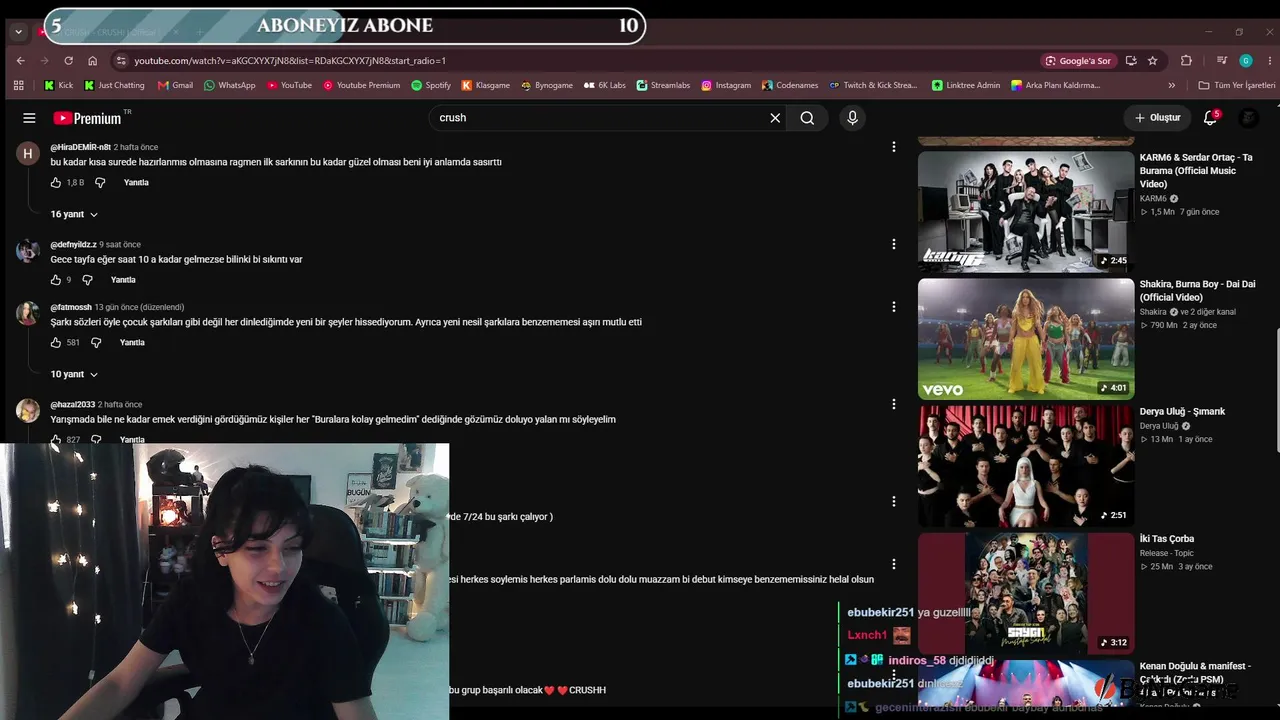Reply to fatmossh's comment with Yanıtla

click(x=132, y=343)
